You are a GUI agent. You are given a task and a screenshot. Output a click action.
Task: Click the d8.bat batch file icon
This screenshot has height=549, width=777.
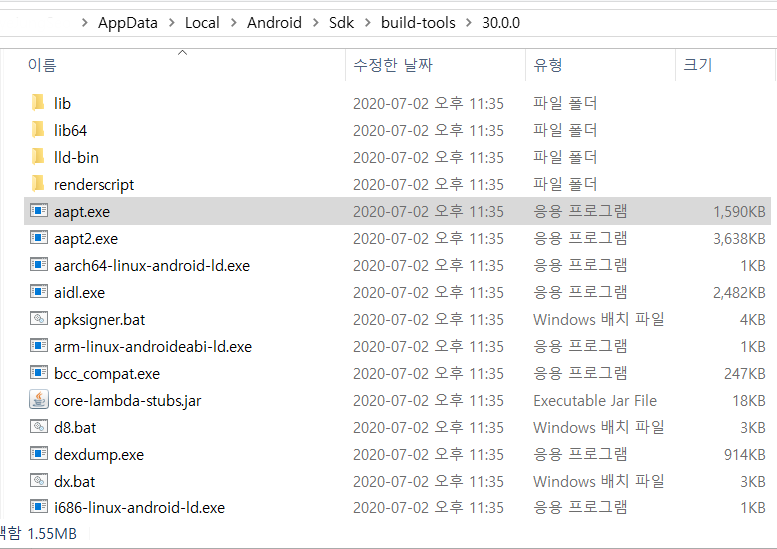[39, 427]
